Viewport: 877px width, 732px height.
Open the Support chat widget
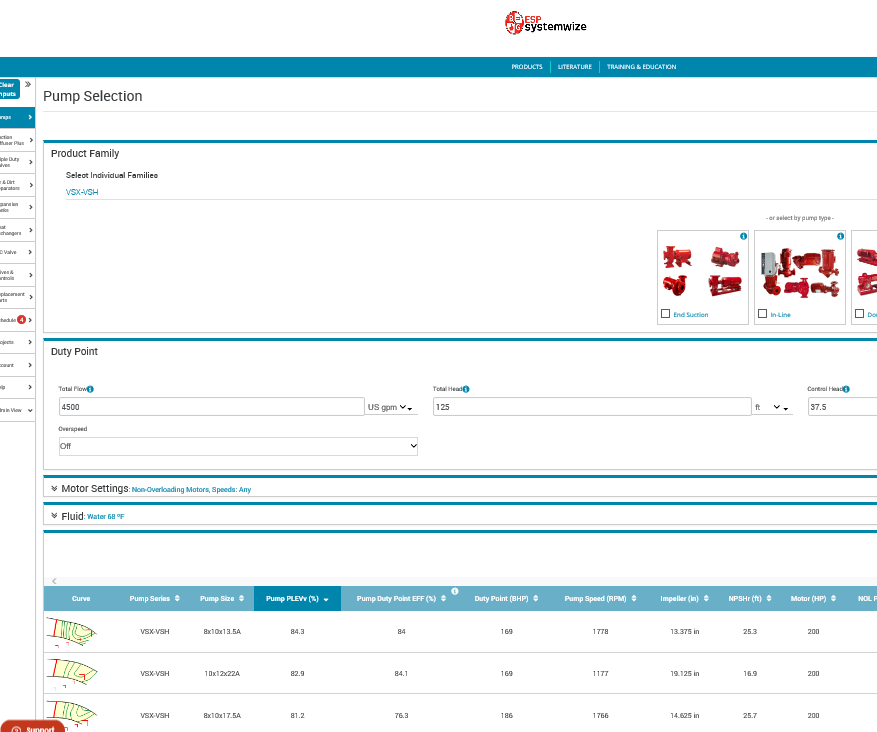(33, 728)
